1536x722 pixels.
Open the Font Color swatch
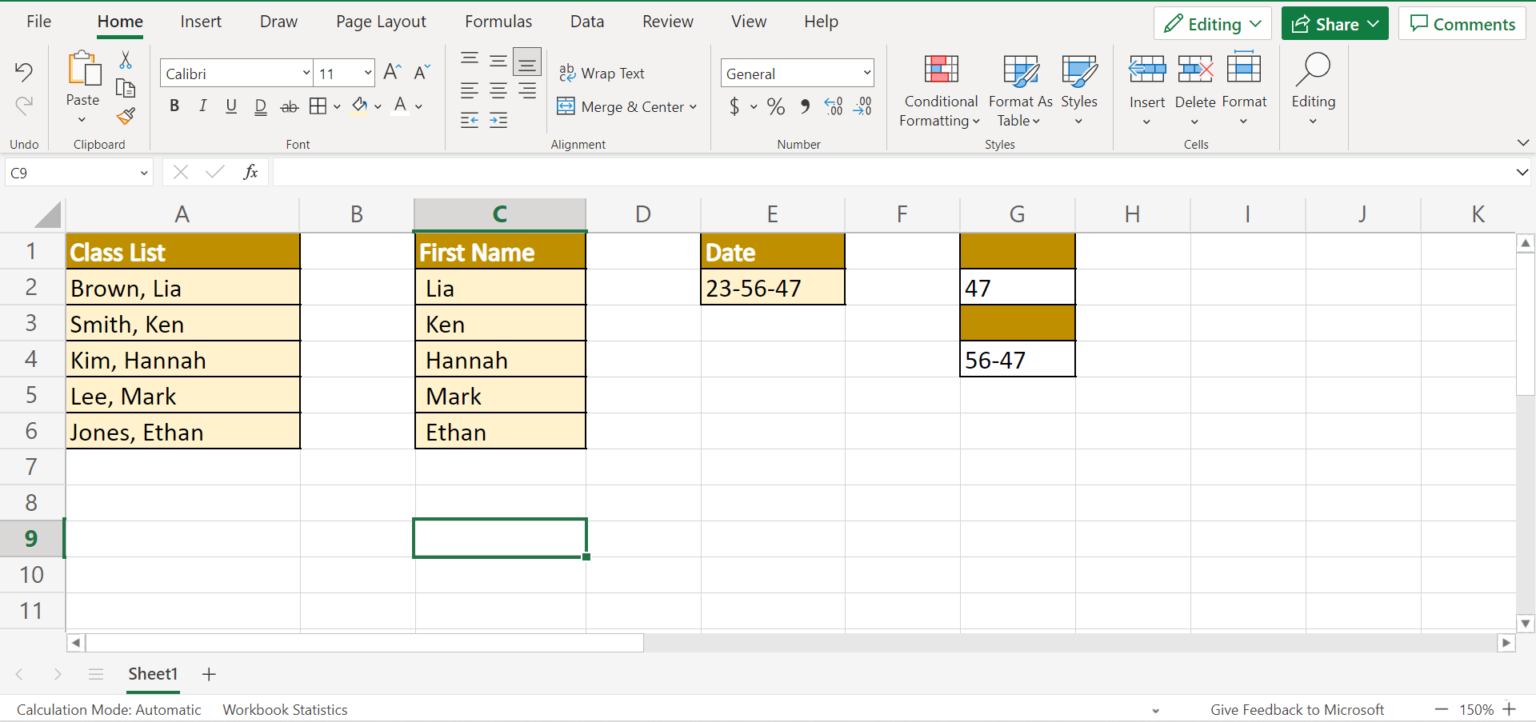(398, 106)
